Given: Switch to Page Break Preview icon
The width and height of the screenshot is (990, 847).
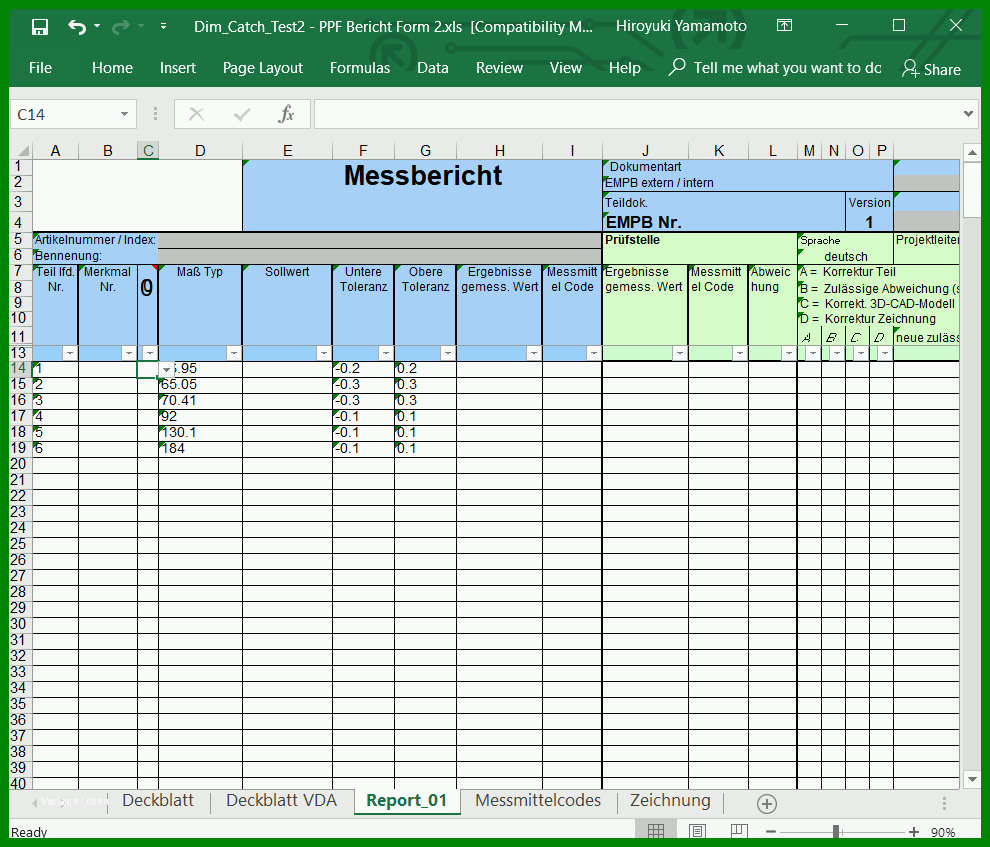Looking at the screenshot, I should pyautogui.click(x=739, y=831).
